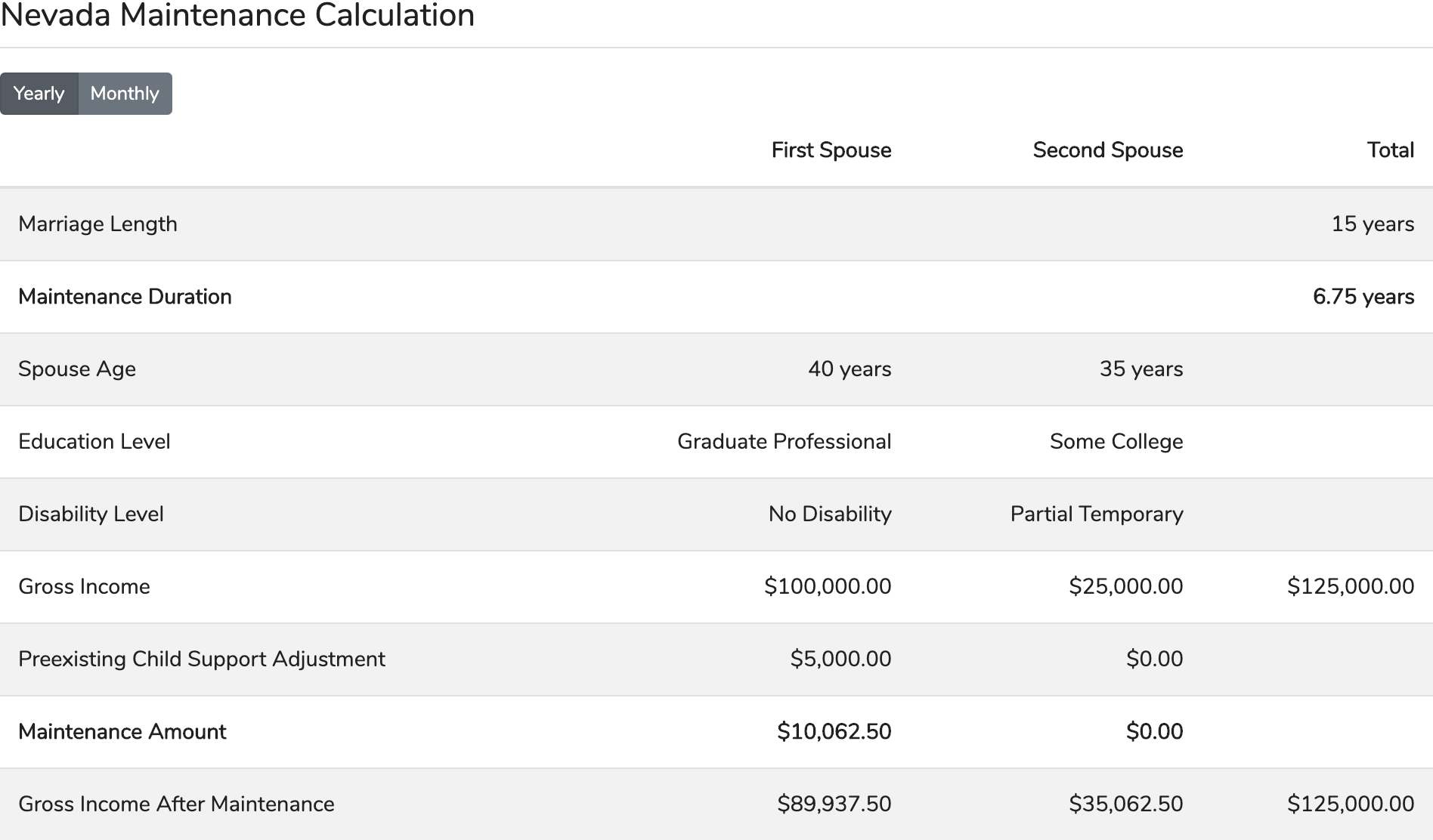Click the $5,000.00 child support adjustment

point(840,659)
